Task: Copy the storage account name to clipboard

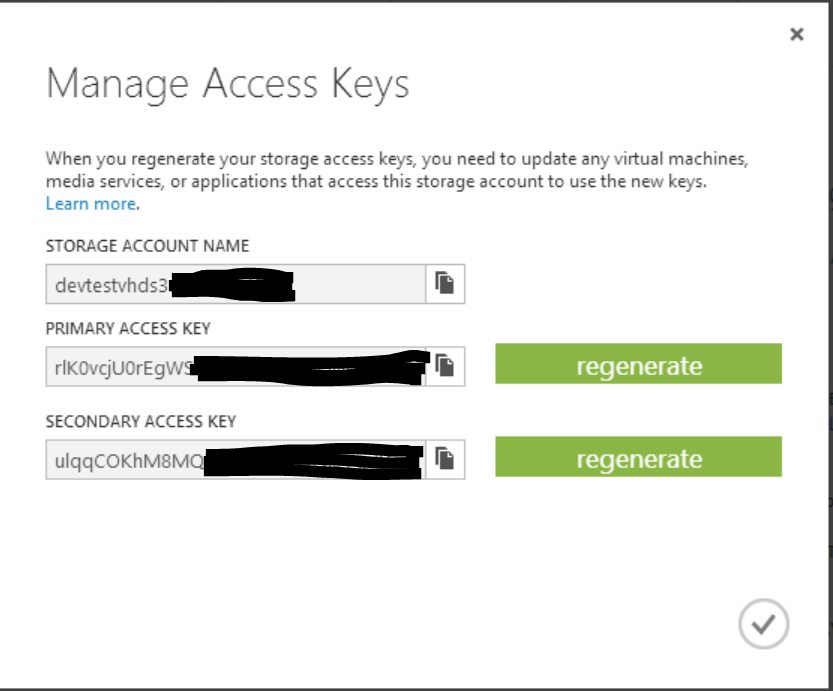Action: tap(445, 284)
